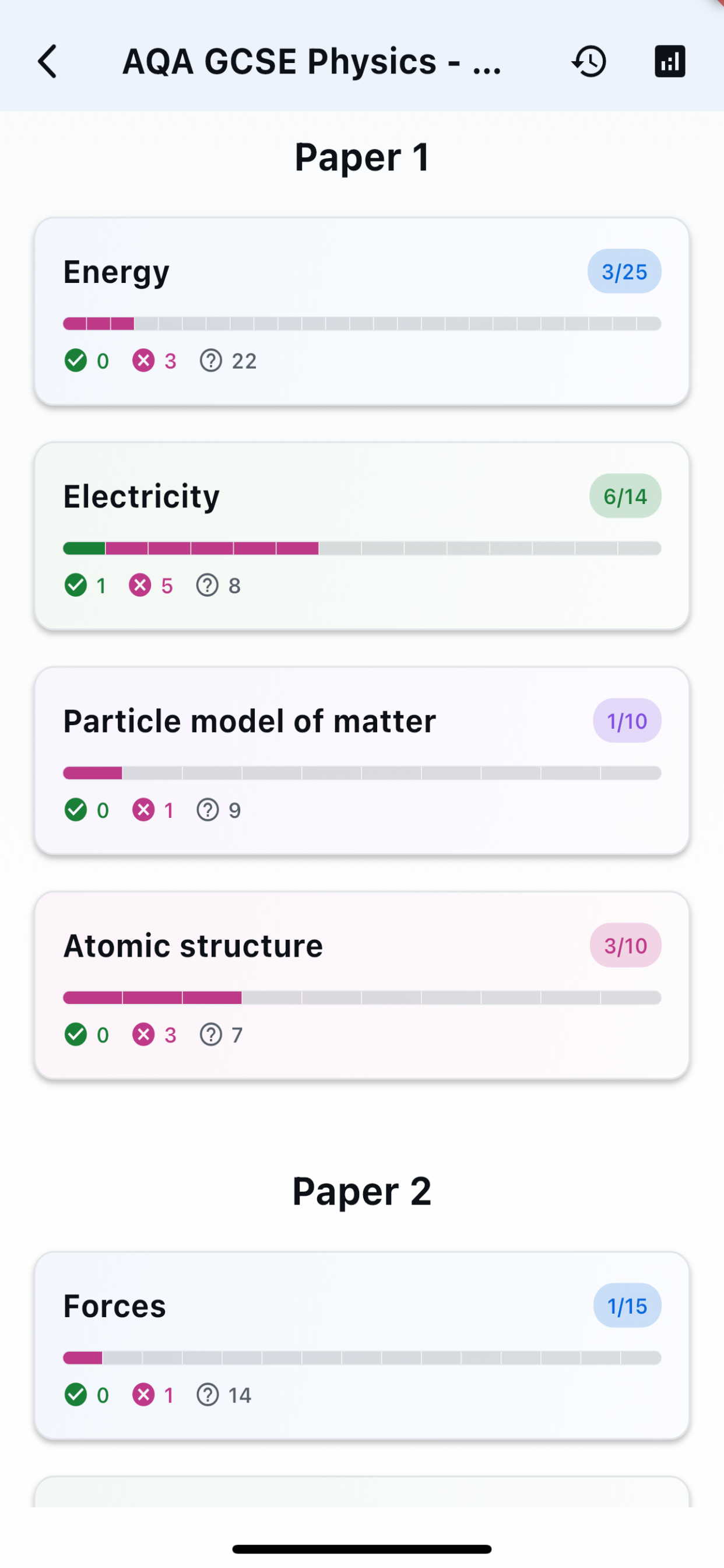The image size is (724, 1568).
Task: Open the history icon in the top bar
Action: coord(588,61)
